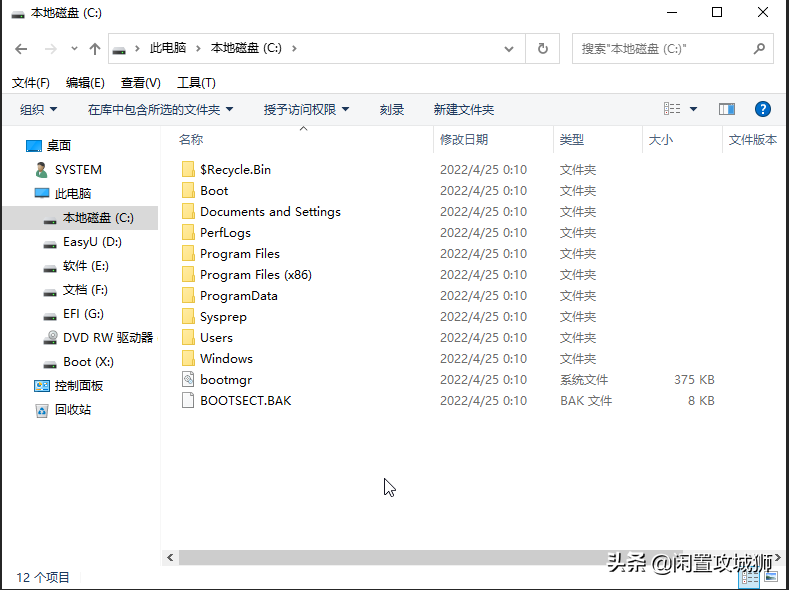
Task: Open the recent locations dropdown arrow
Action: pyautogui.click(x=74, y=49)
